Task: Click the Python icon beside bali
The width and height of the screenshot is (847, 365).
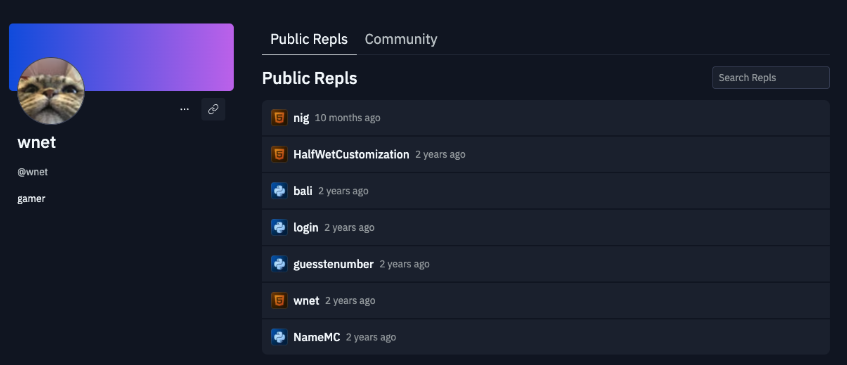Action: point(279,191)
